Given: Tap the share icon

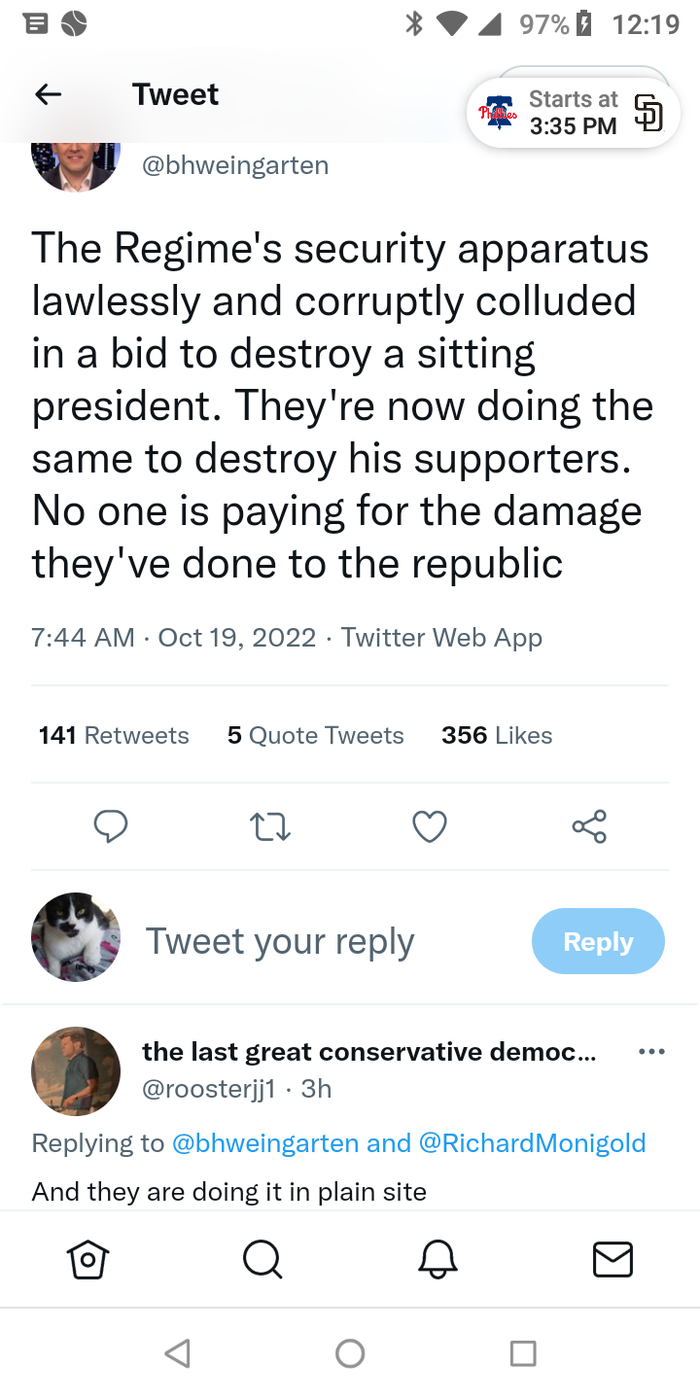Looking at the screenshot, I should pos(589,826).
